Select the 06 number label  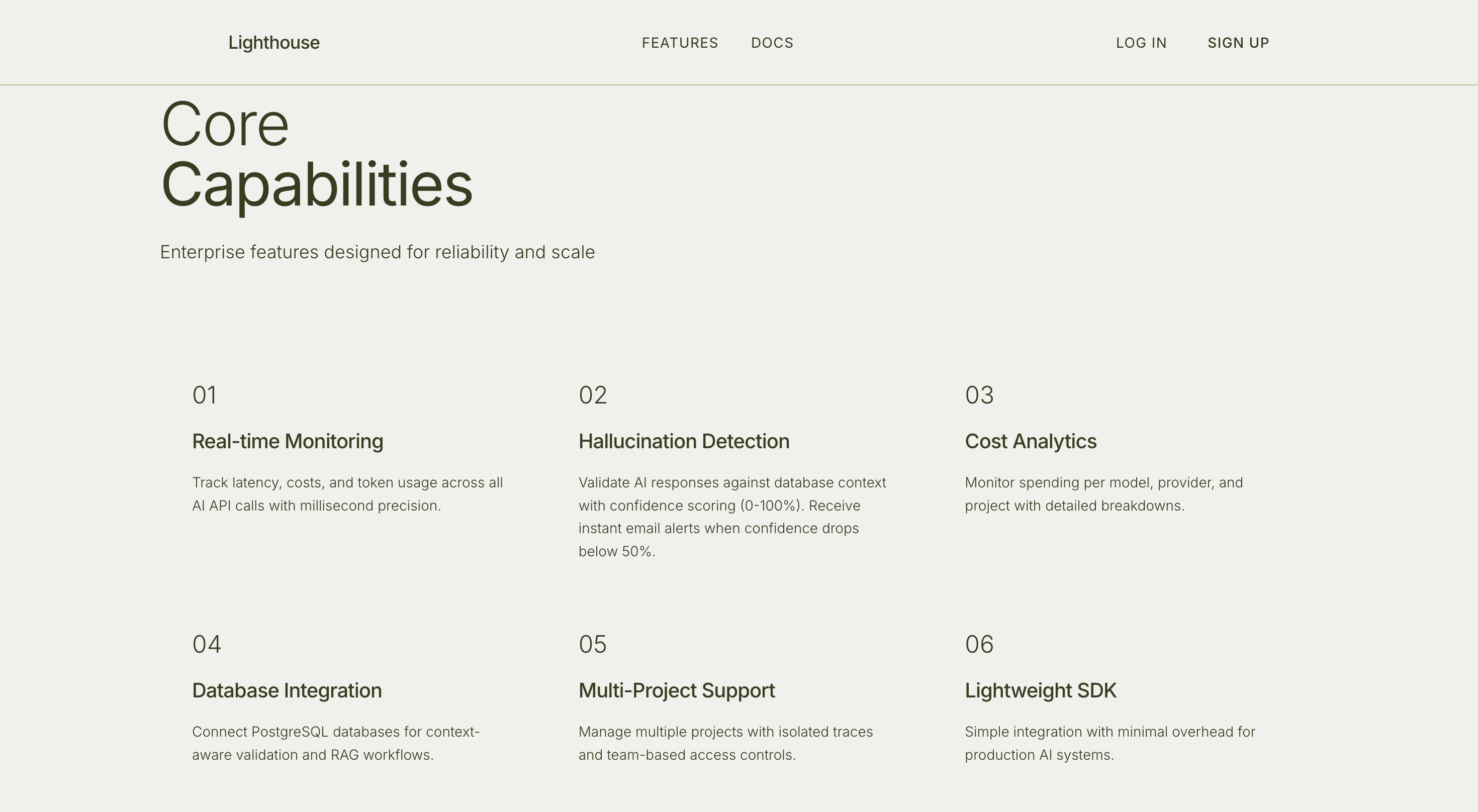click(979, 645)
